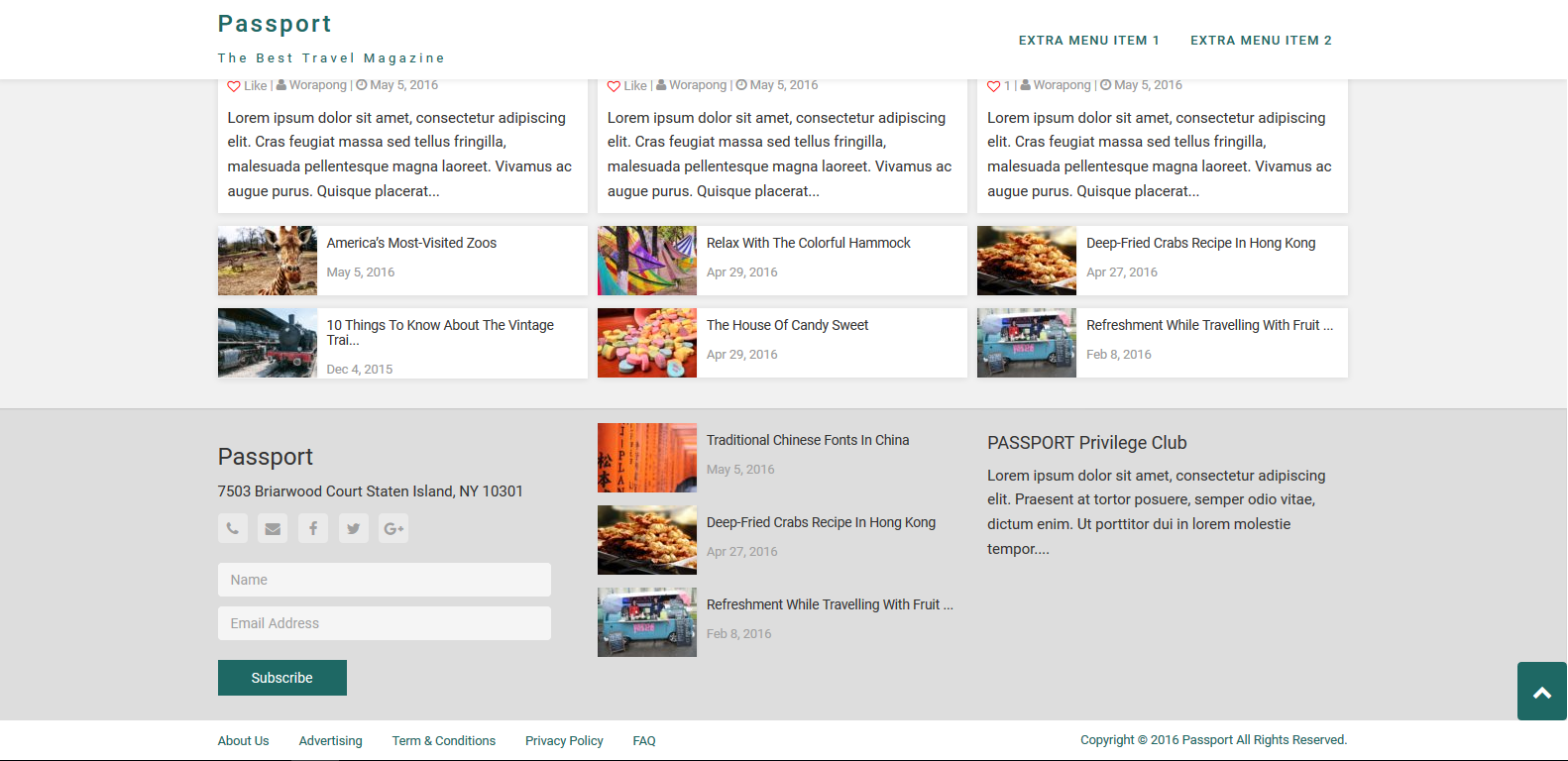The height and width of the screenshot is (761, 1568).
Task: Click the scroll-to-top arrow button
Action: 1541,692
